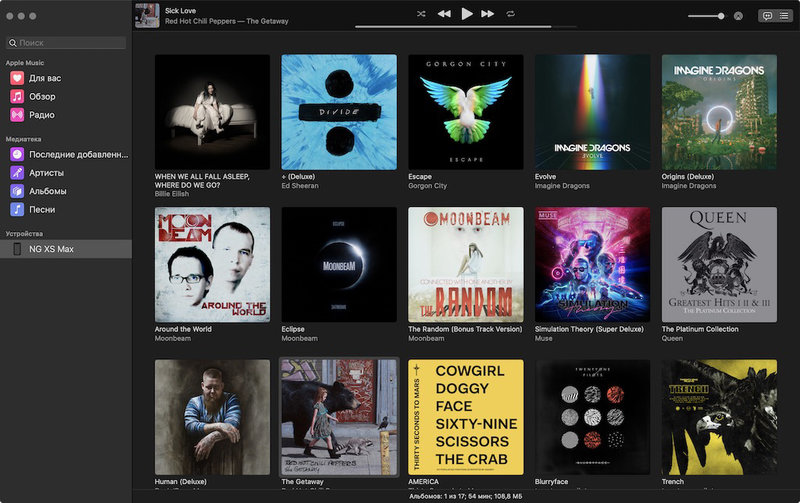
Task: Start playing Sick Love
Action: pyautogui.click(x=467, y=14)
